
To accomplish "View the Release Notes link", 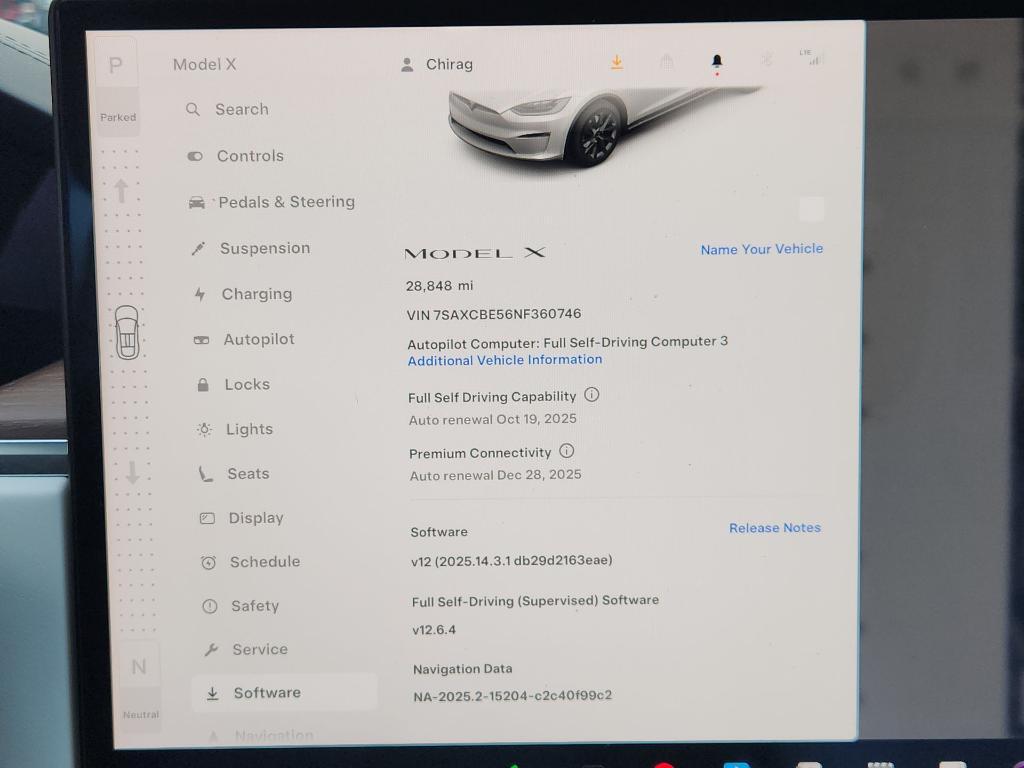I will (x=774, y=528).
